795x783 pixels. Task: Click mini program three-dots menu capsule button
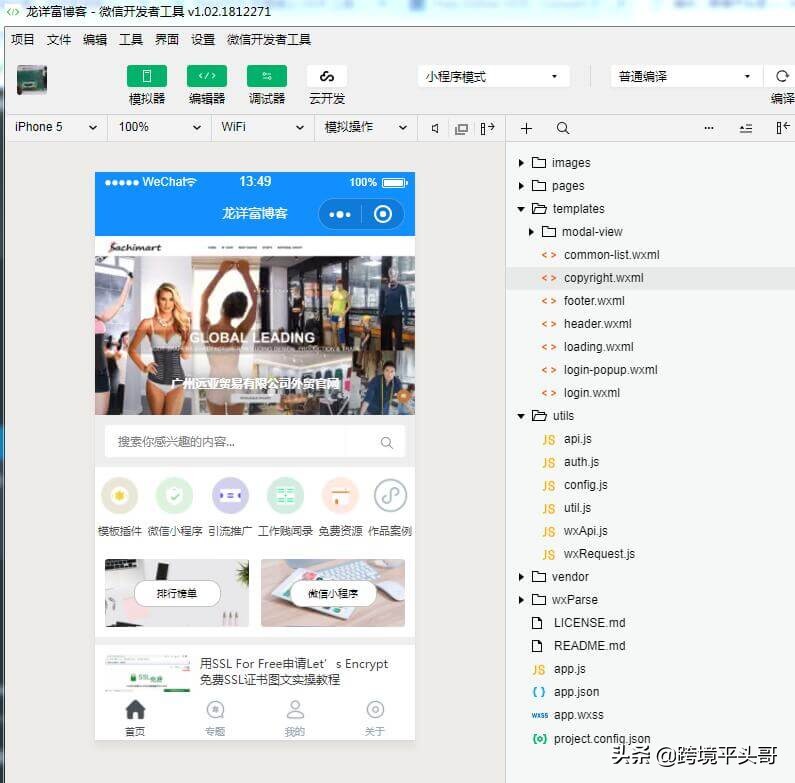pyautogui.click(x=340, y=215)
